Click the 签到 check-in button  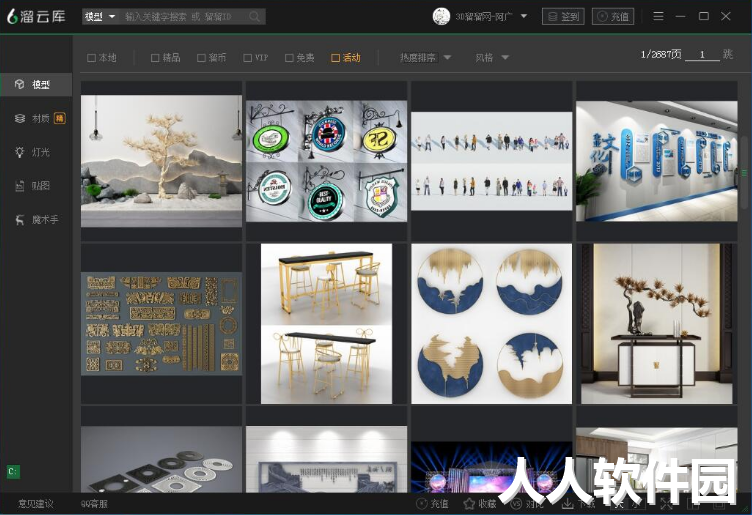pos(563,16)
